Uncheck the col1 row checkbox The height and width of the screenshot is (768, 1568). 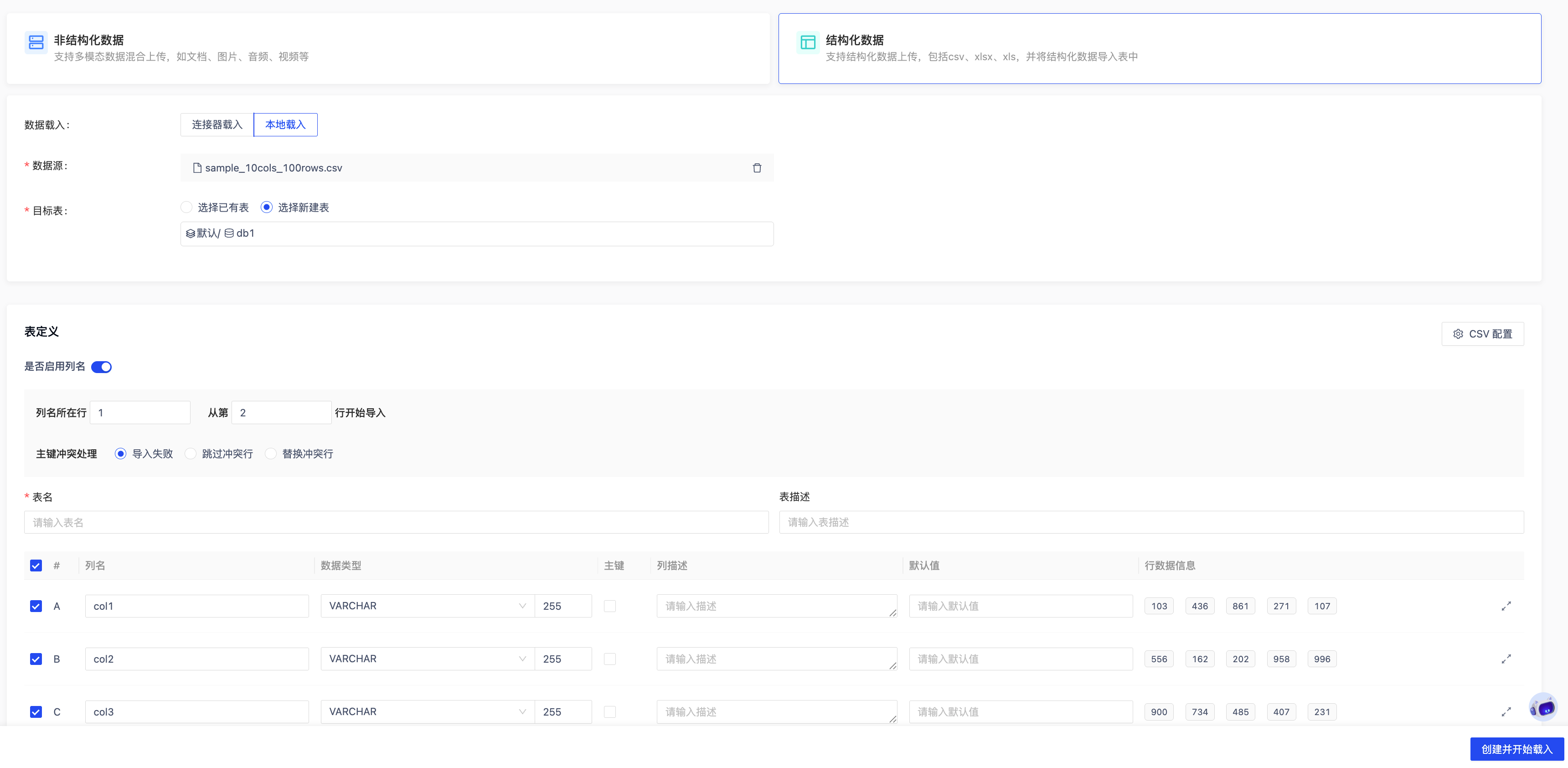click(x=36, y=606)
